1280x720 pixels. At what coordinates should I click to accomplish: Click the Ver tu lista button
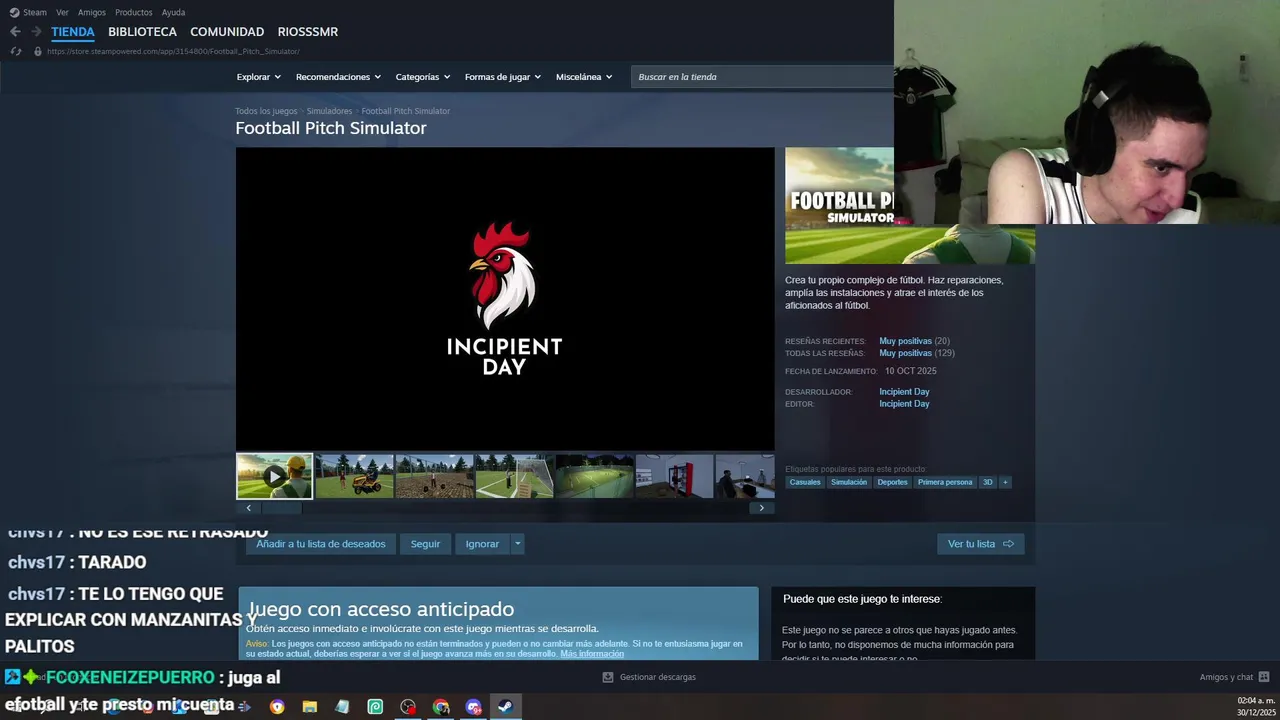[x=980, y=544]
